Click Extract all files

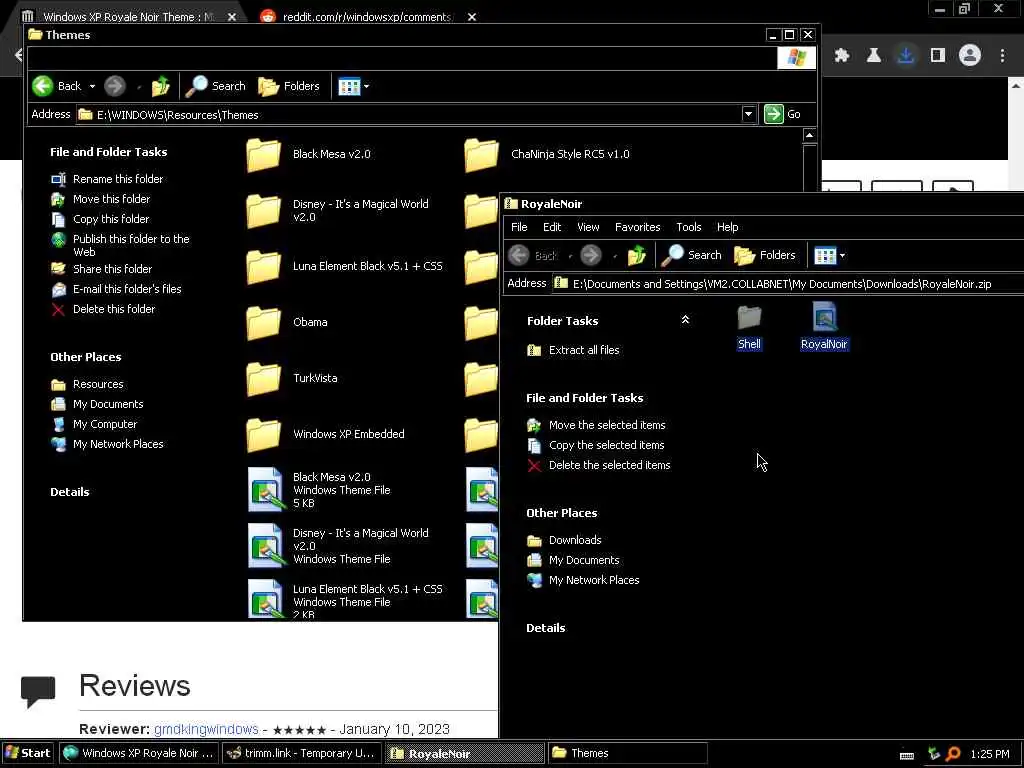[x=573, y=350]
